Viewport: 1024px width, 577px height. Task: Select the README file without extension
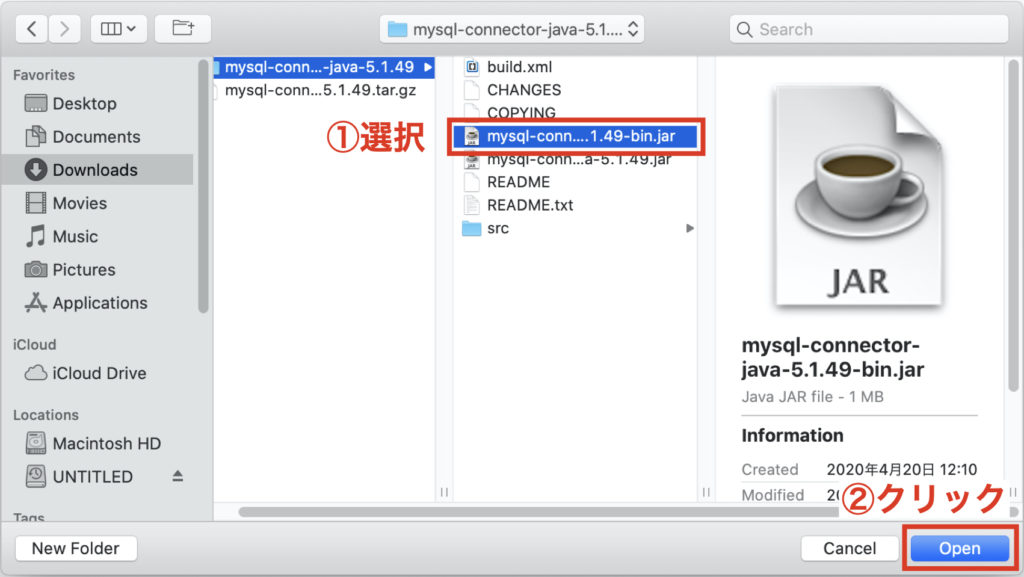(x=575, y=182)
